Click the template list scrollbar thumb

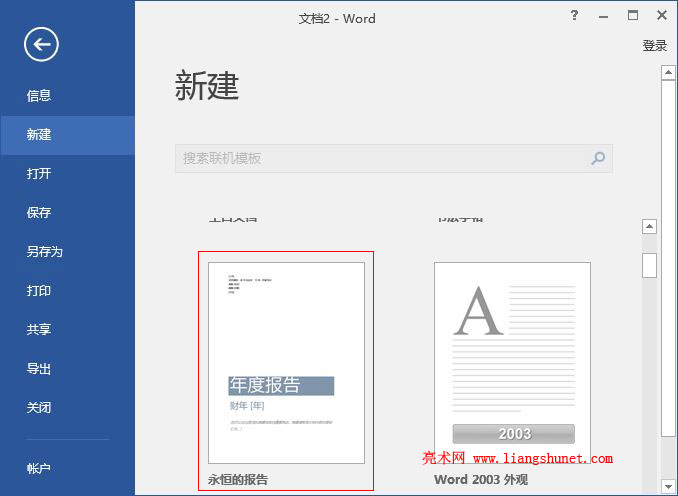[649, 265]
